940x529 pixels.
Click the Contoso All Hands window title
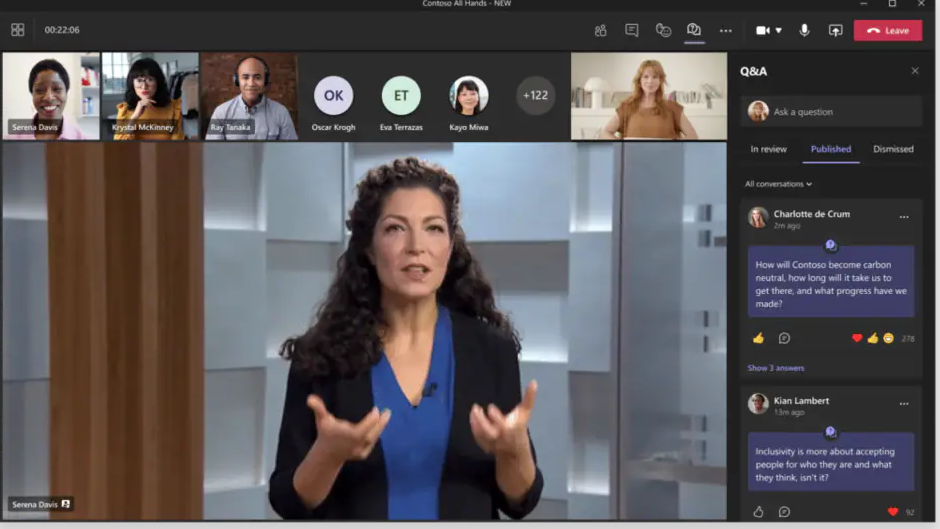click(466, 4)
